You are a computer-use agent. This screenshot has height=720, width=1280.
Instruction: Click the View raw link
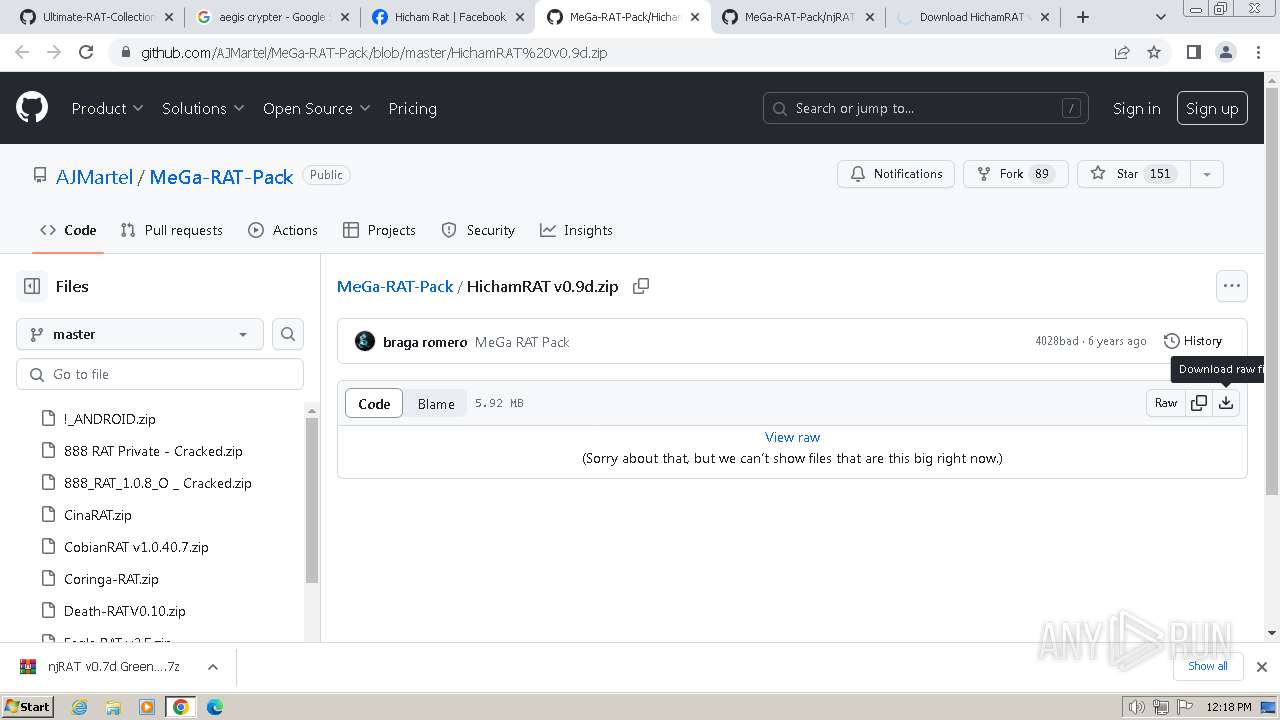tap(792, 437)
